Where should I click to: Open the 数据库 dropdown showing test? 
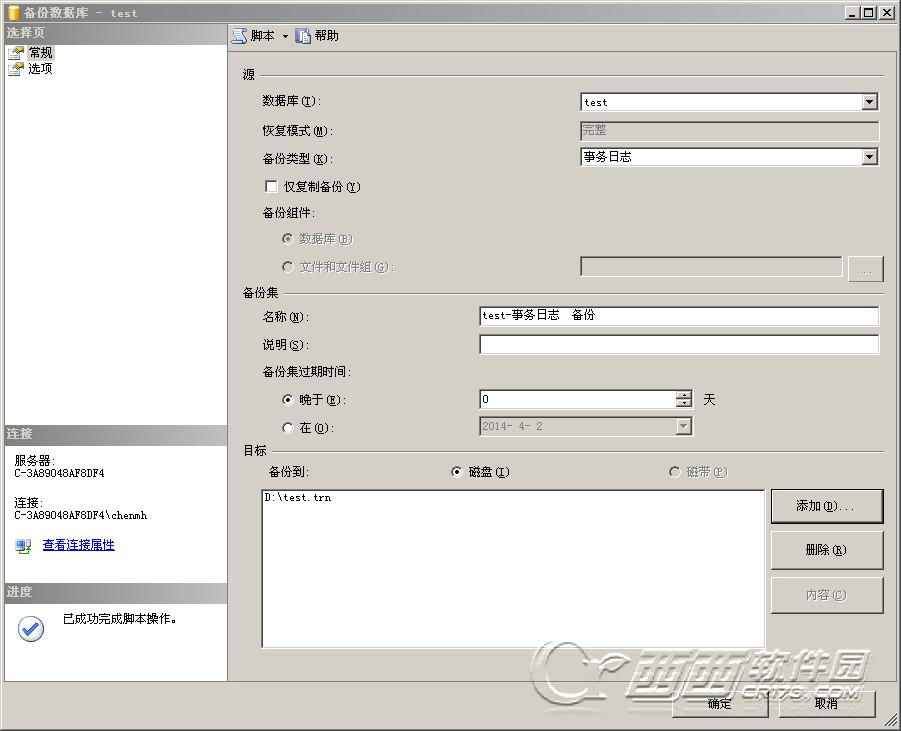click(x=869, y=101)
